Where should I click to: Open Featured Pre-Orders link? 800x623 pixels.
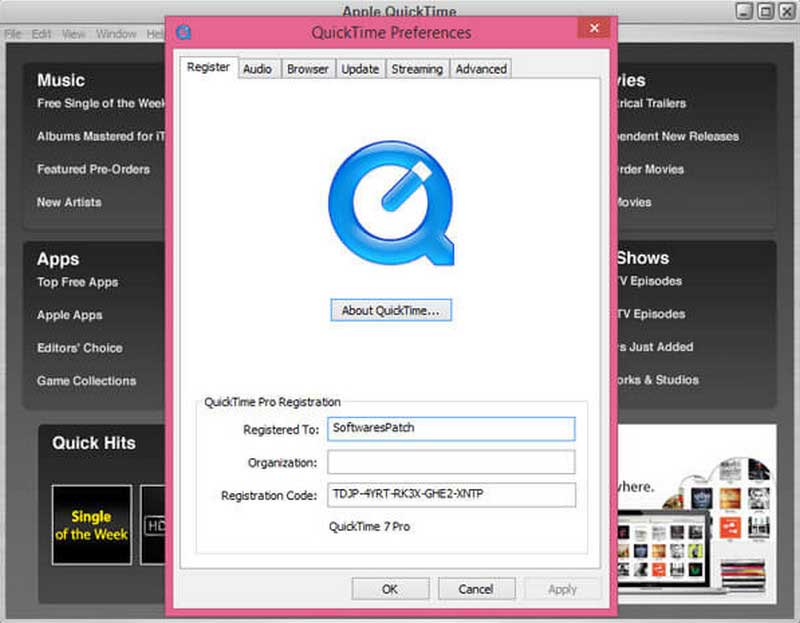[x=93, y=169]
